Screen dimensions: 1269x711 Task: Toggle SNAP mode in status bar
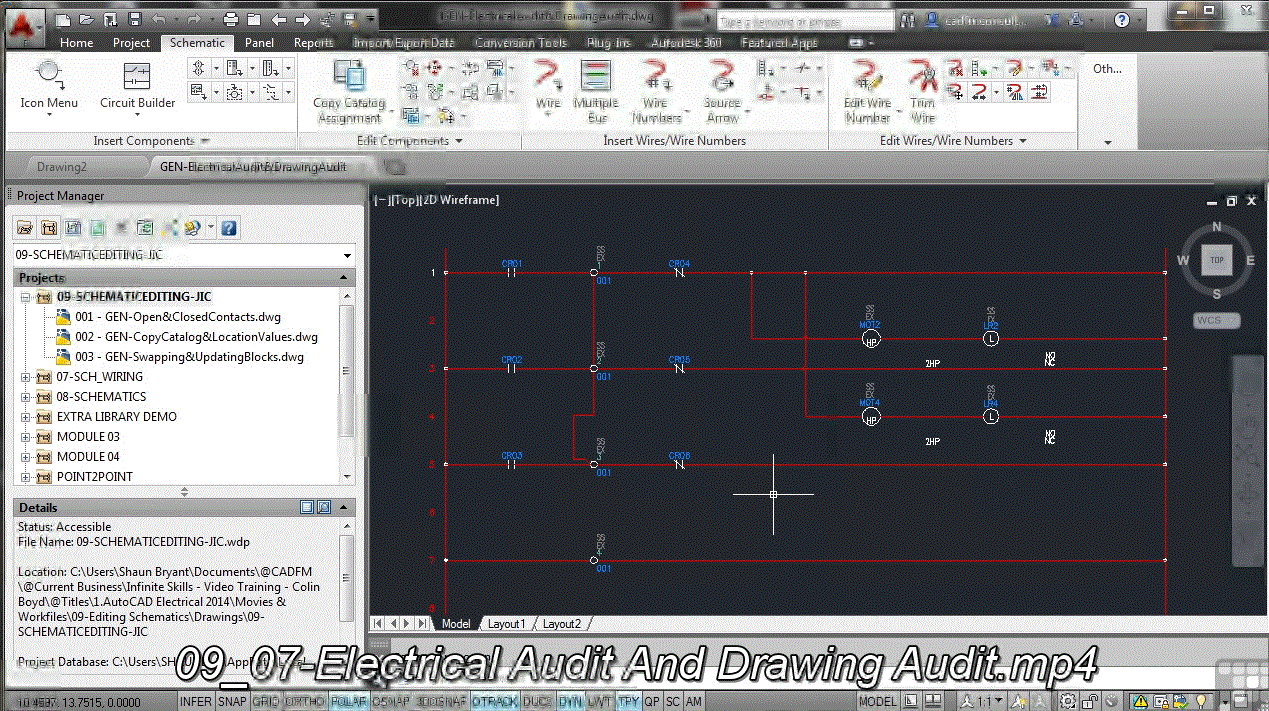(x=232, y=701)
